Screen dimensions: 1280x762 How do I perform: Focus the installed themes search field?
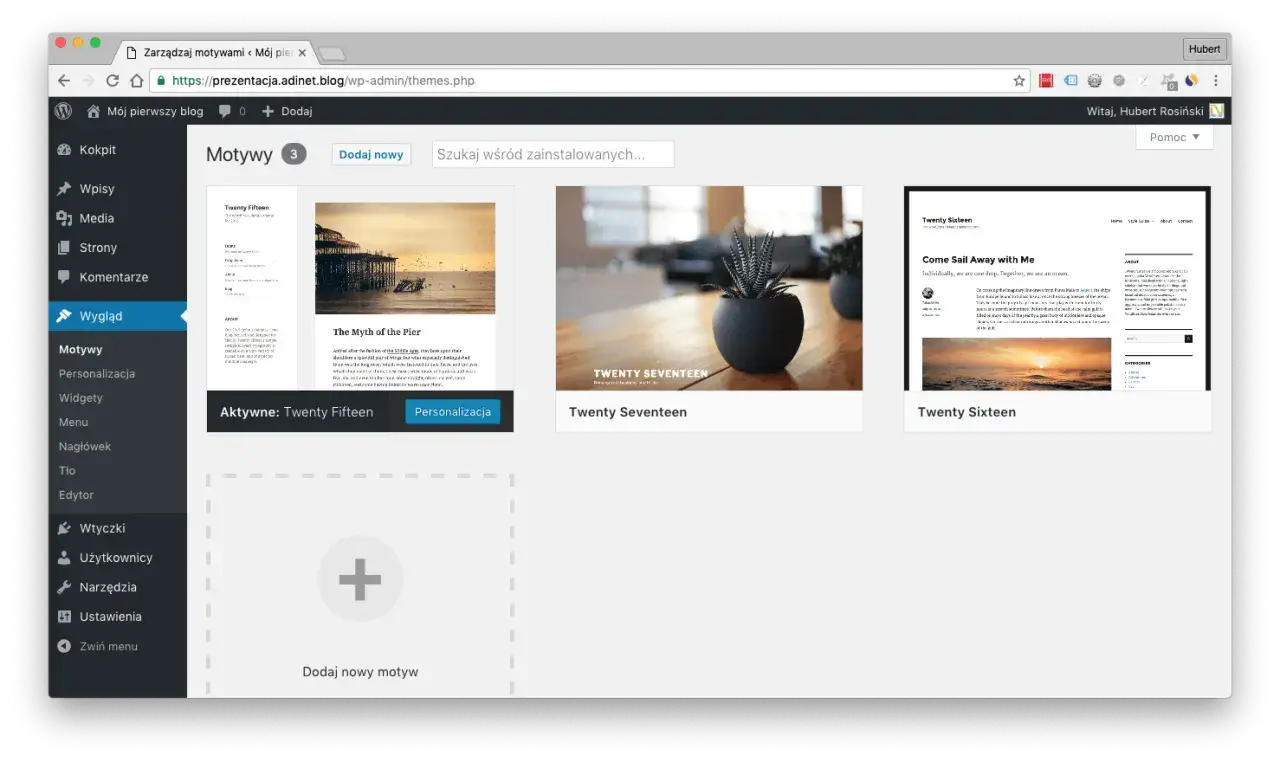[x=553, y=154]
